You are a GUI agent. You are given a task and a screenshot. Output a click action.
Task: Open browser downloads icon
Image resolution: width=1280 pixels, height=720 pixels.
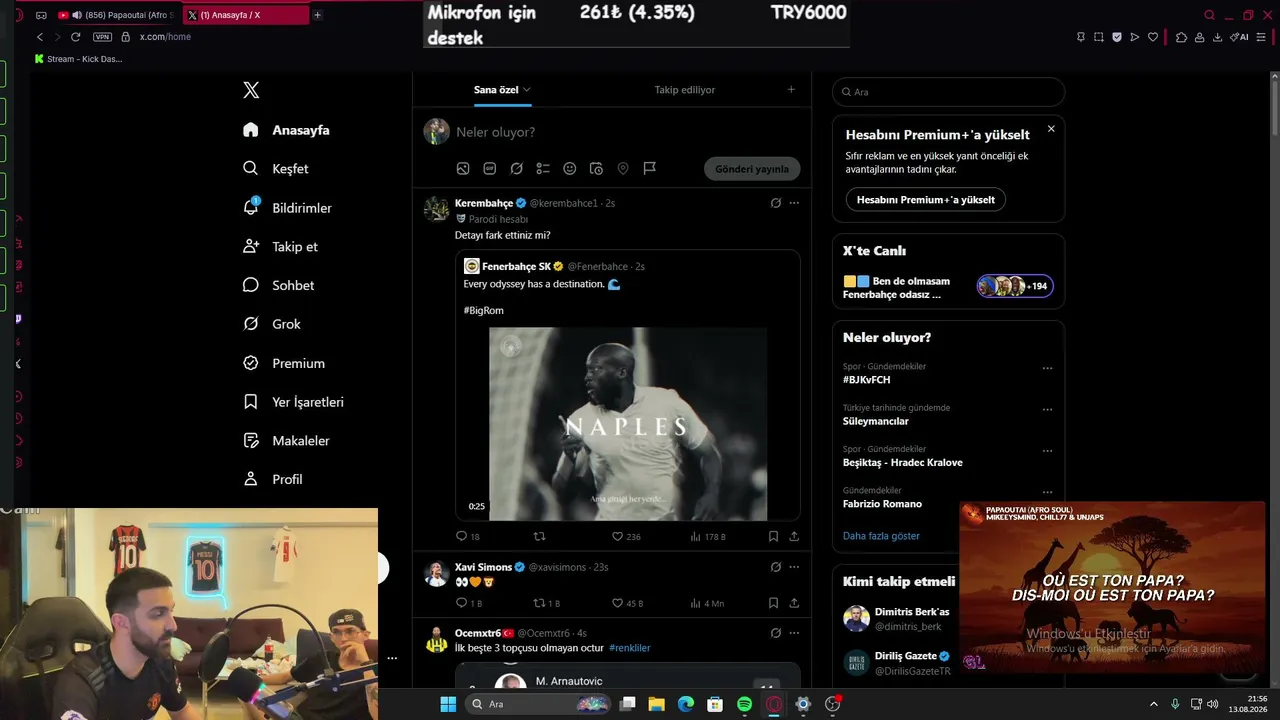(1217, 37)
